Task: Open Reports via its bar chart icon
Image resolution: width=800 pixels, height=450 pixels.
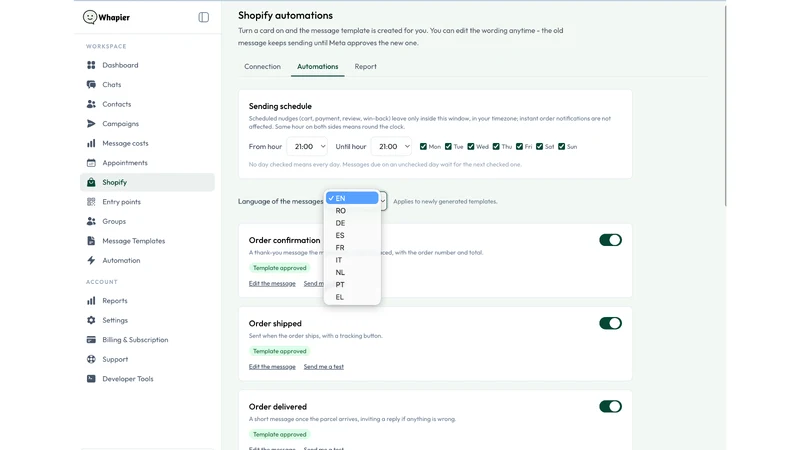Action: [91, 301]
